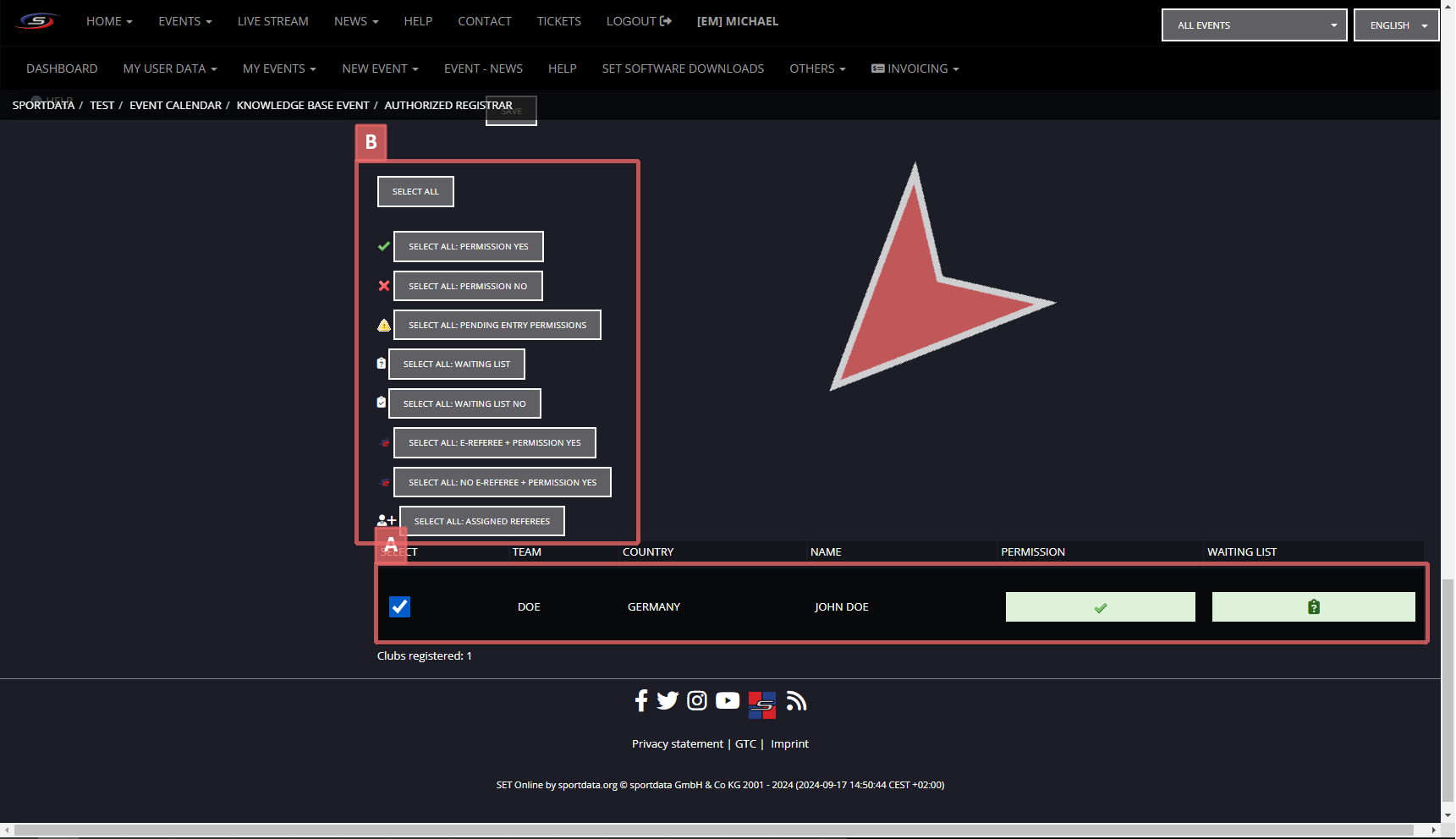Image resolution: width=1456 pixels, height=839 pixels.
Task: Open the Live Stream menu item
Action: (272, 21)
